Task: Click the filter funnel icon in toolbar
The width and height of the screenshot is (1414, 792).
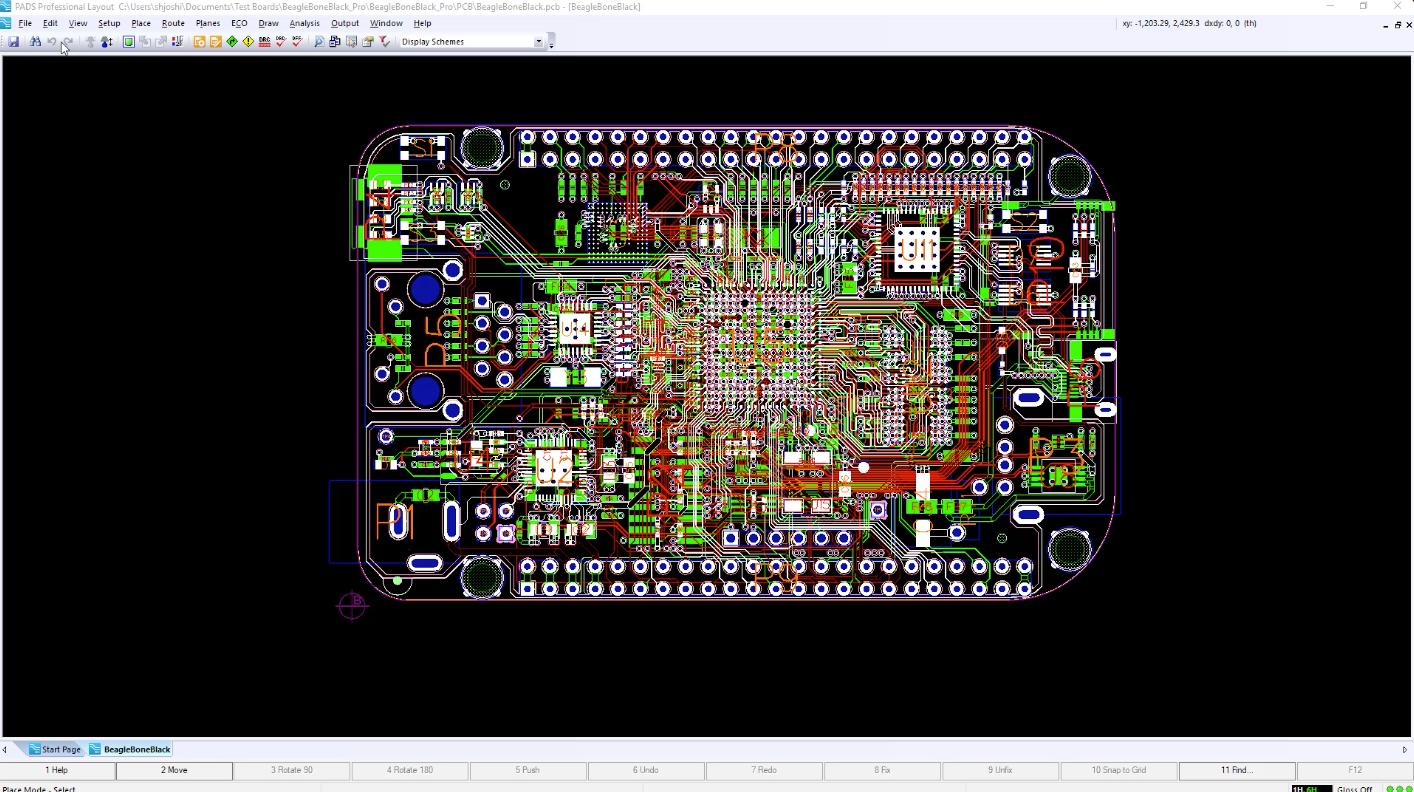Action: [x=384, y=42]
